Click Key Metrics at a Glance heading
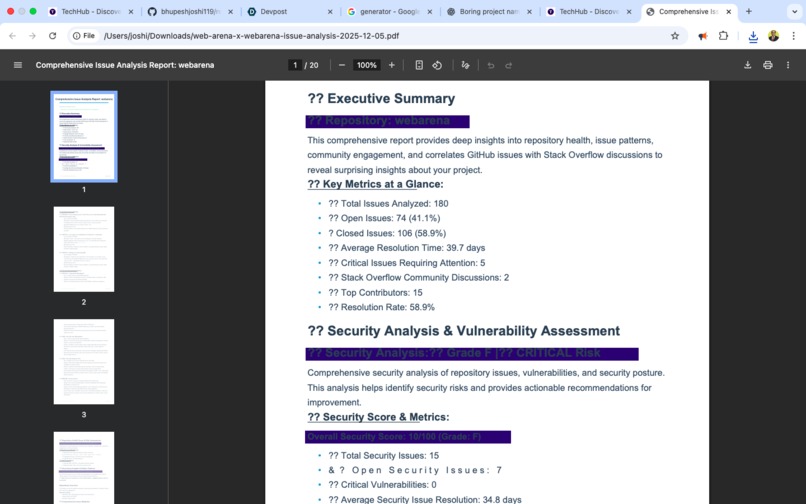 [375, 184]
